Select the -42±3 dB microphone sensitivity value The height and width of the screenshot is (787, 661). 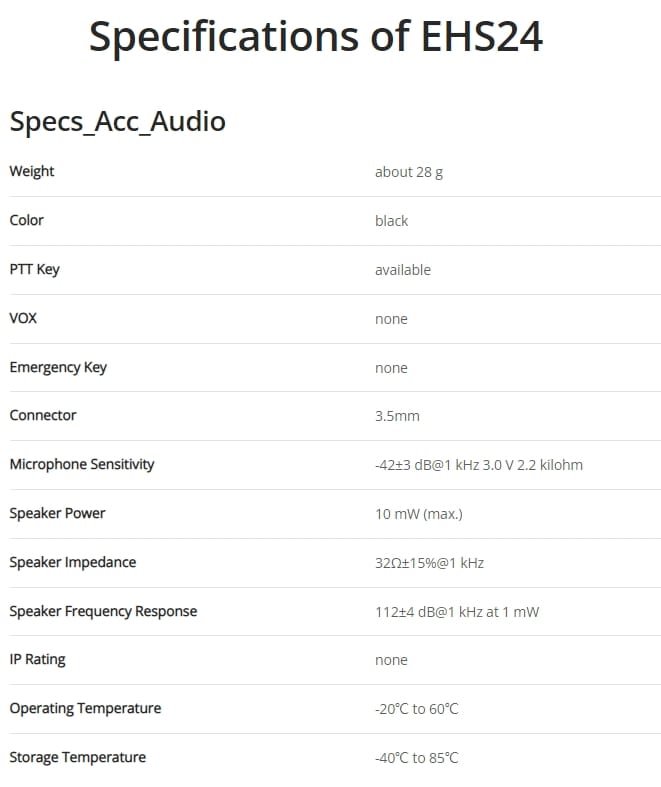[x=479, y=465]
